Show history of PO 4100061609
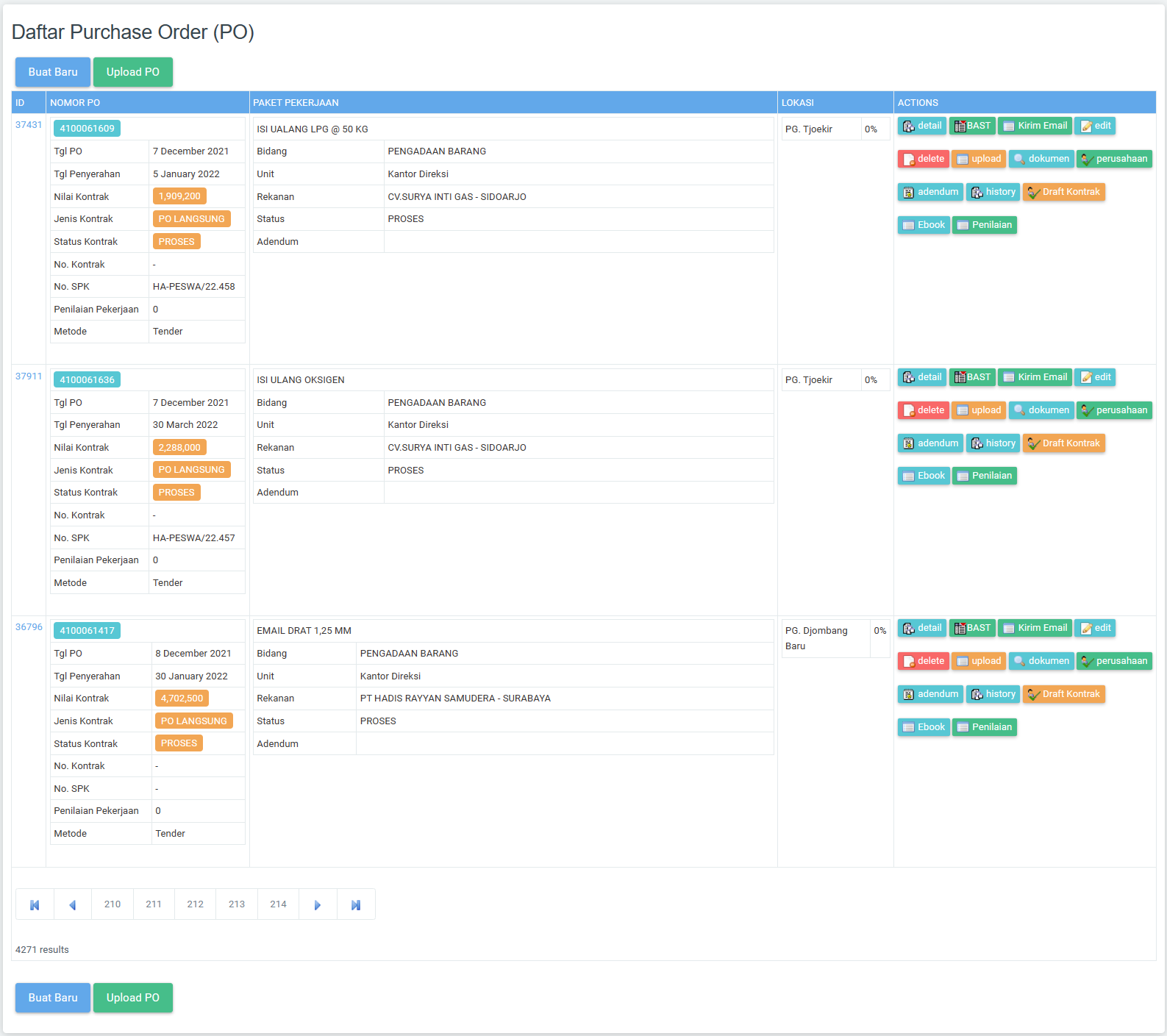 (993, 192)
